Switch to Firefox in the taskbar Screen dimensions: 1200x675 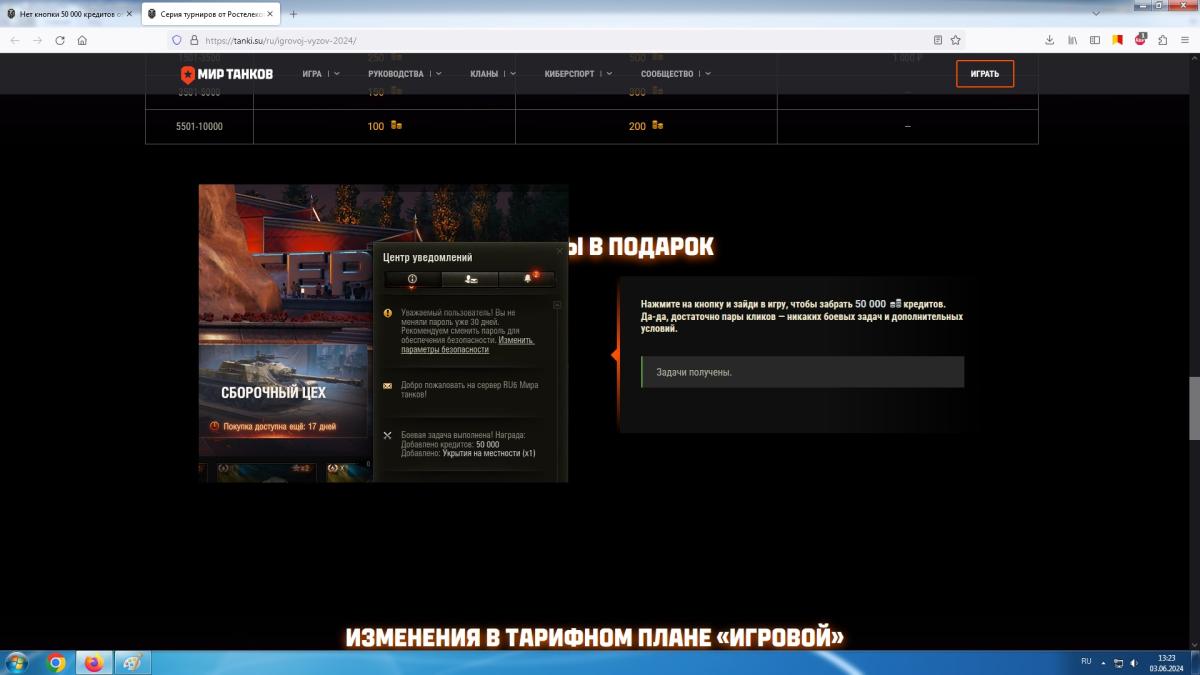point(93,662)
